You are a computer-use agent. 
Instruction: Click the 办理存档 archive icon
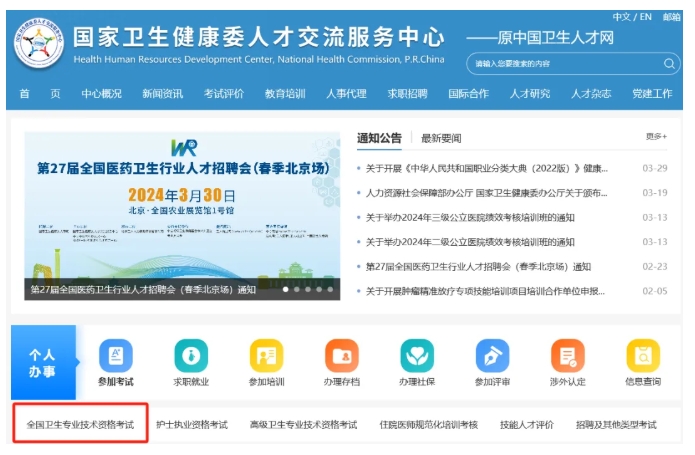342,357
